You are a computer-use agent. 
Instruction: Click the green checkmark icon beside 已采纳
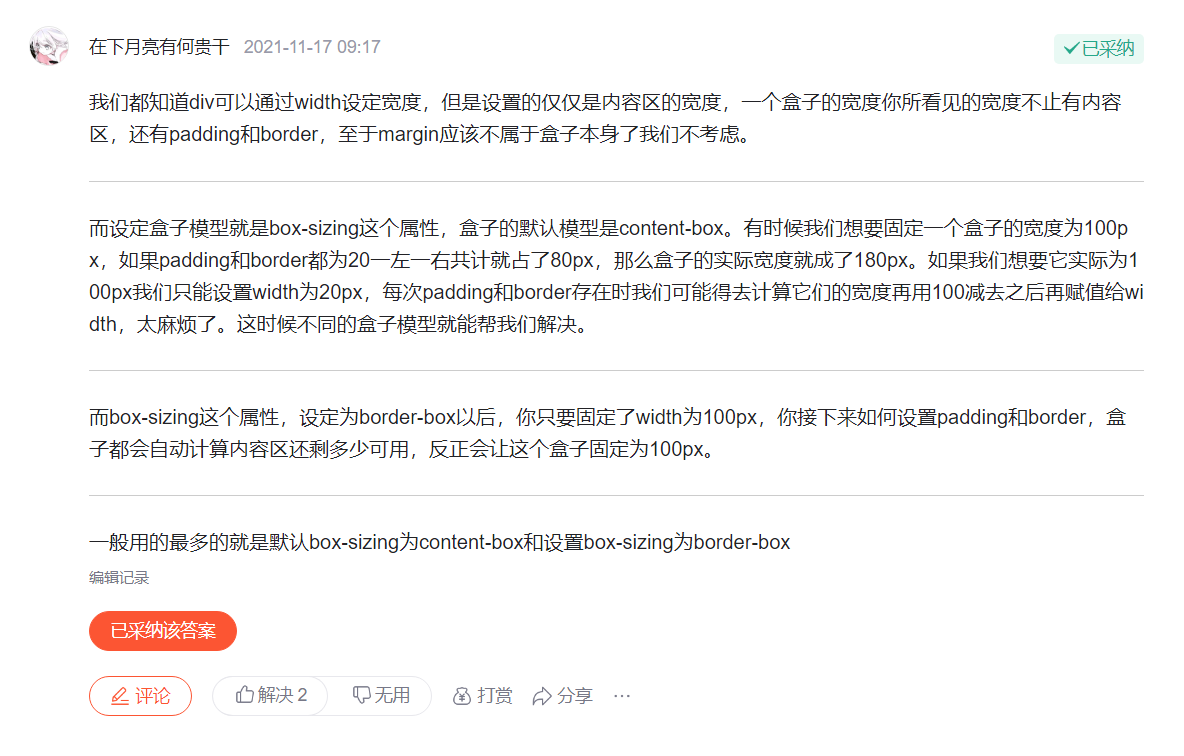[x=1071, y=48]
